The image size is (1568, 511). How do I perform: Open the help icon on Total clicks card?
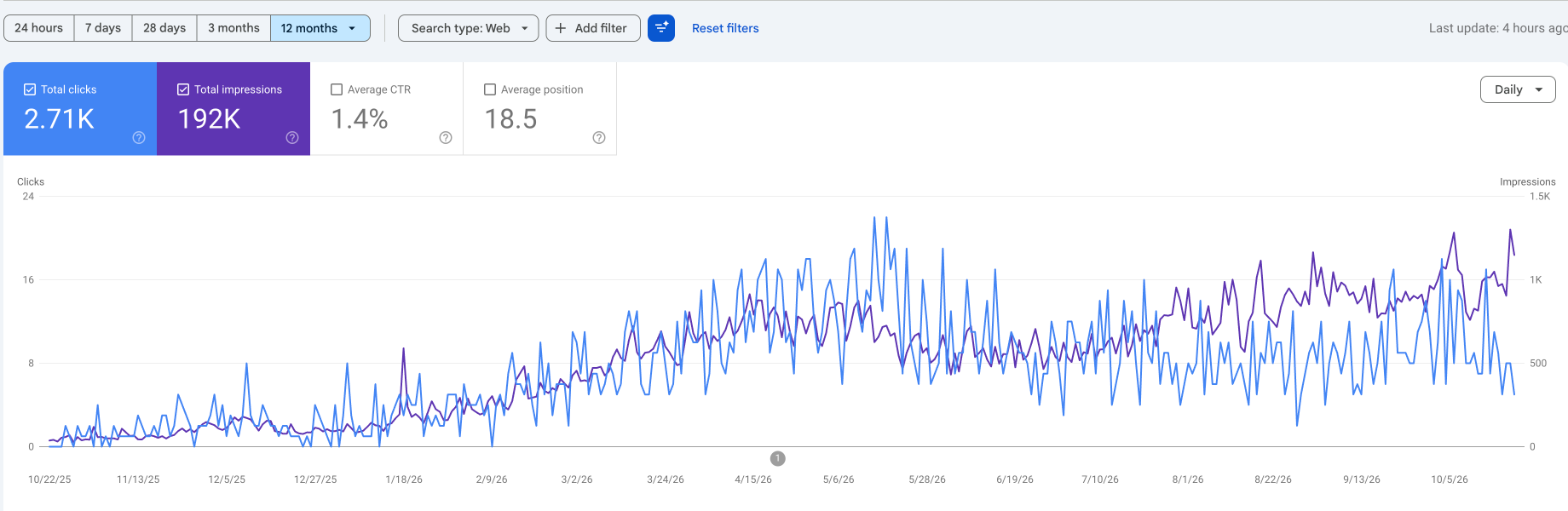[x=139, y=138]
